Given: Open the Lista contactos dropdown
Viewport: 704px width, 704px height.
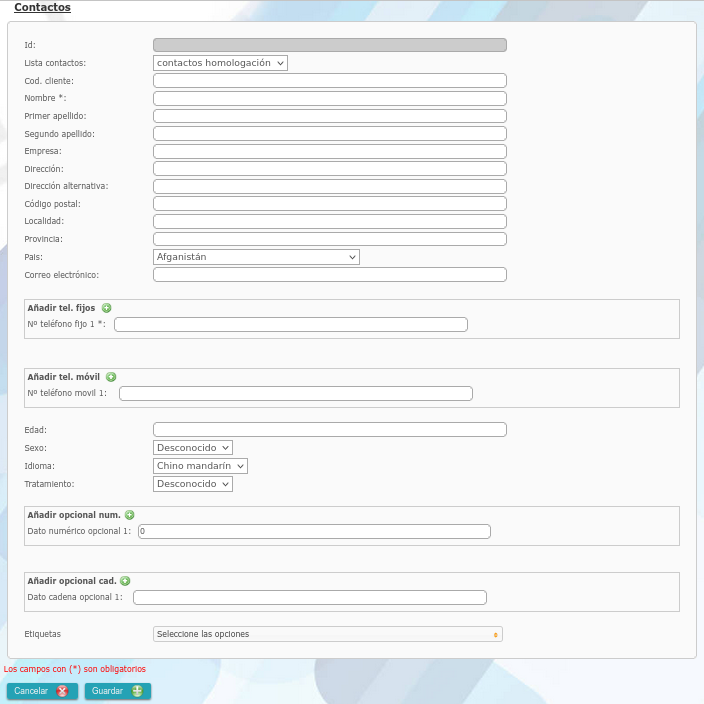Looking at the screenshot, I should [x=220, y=63].
